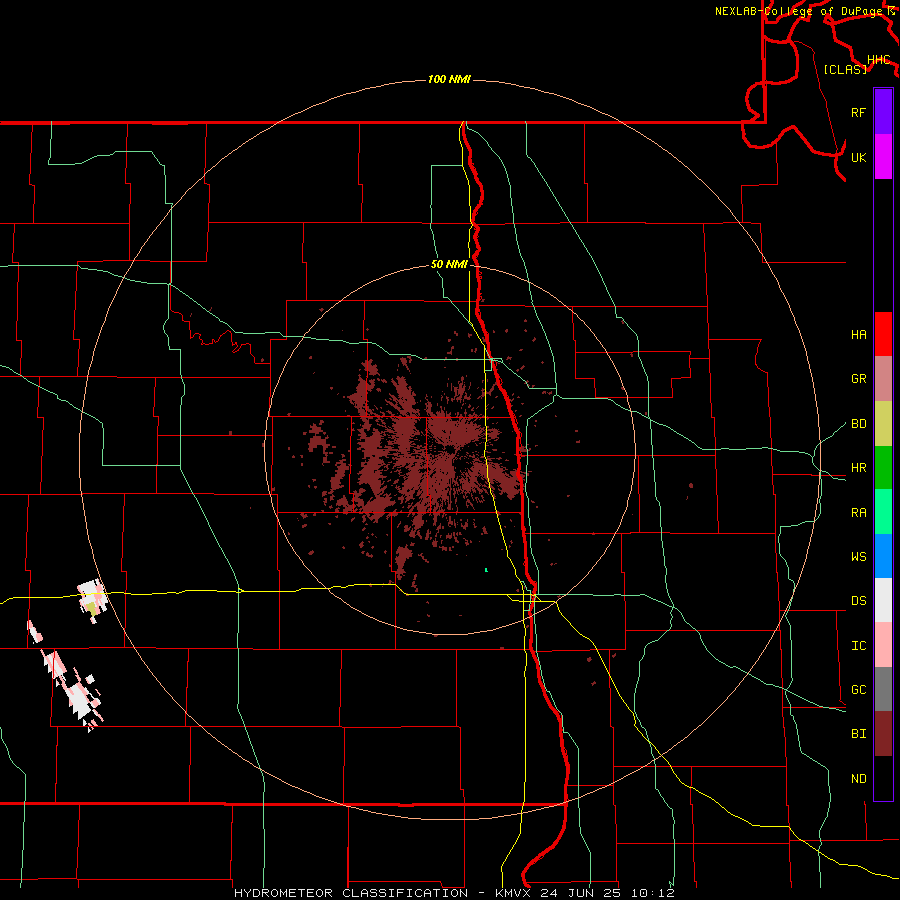This screenshot has width=900, height=900.
Task: Click the HR green legend swatch
Action: [x=883, y=467]
